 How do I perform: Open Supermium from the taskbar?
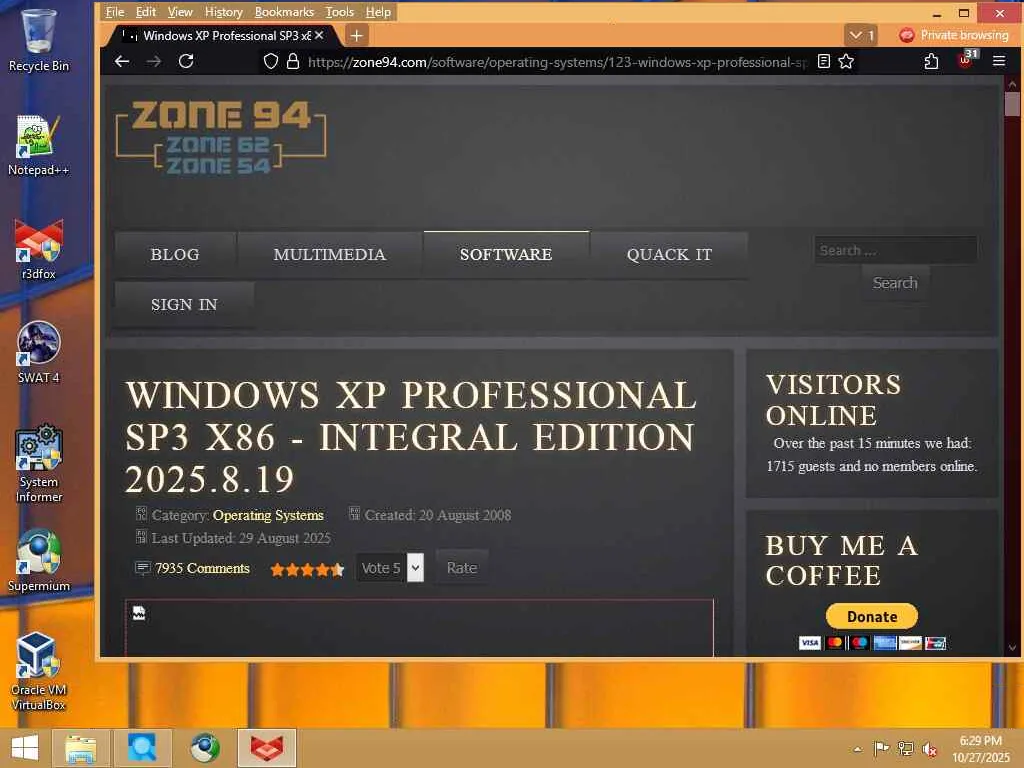(204, 748)
